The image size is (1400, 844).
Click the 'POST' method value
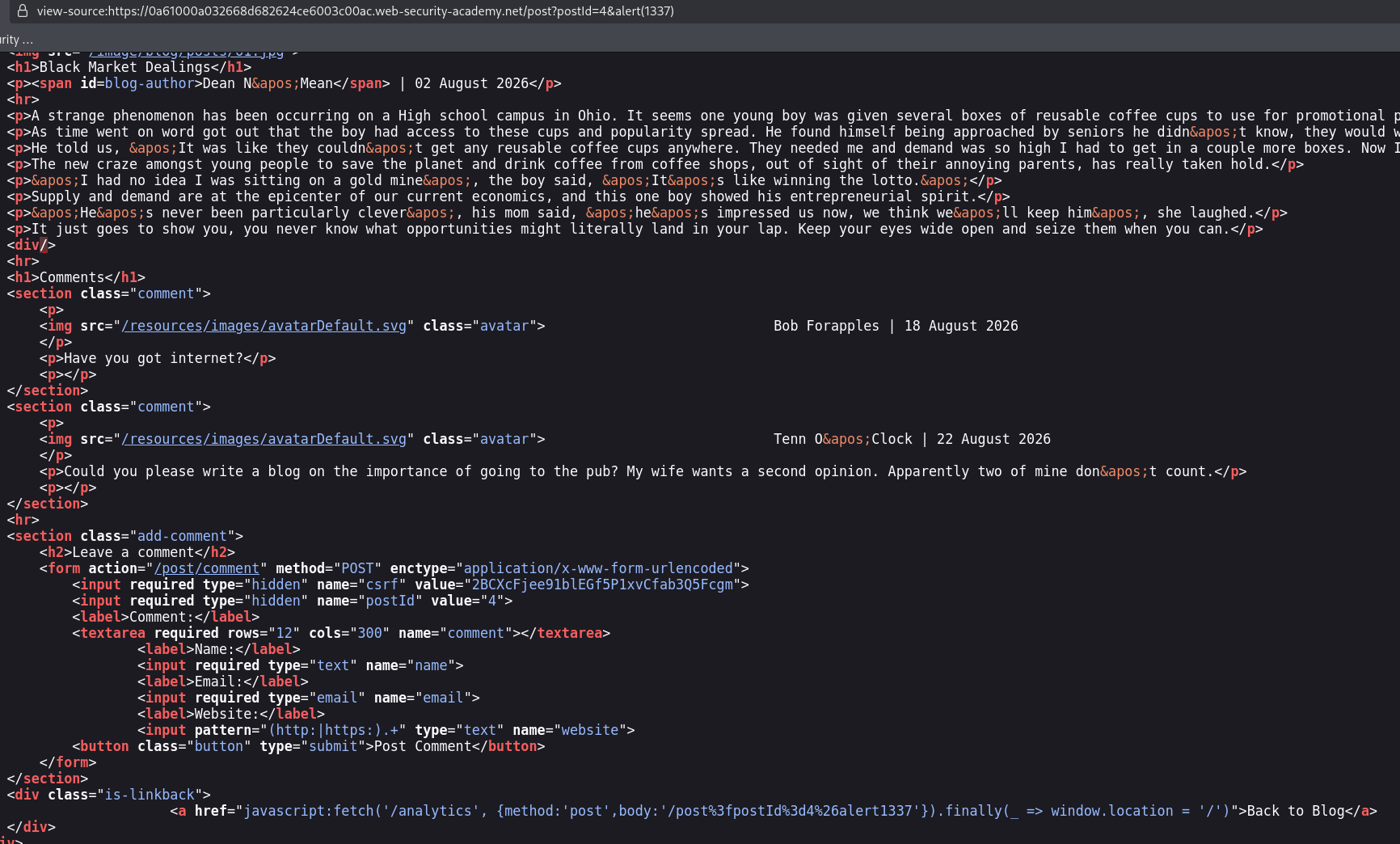click(x=357, y=568)
